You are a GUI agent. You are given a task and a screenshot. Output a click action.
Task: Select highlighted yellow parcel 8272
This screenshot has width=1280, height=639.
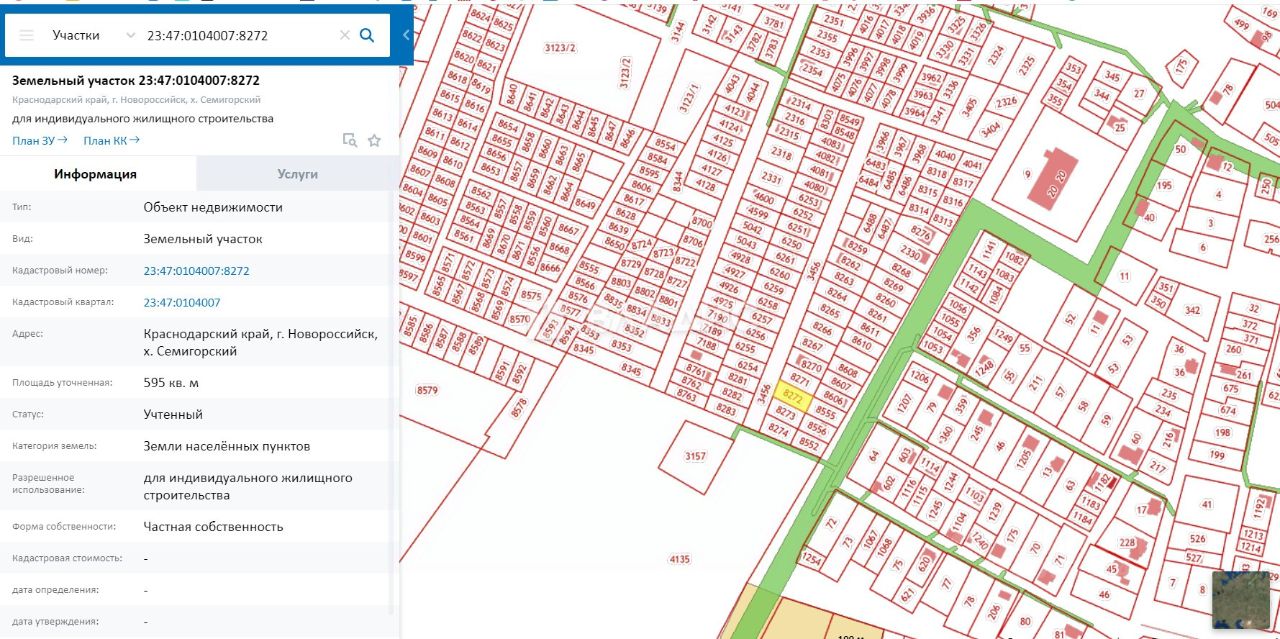(793, 397)
